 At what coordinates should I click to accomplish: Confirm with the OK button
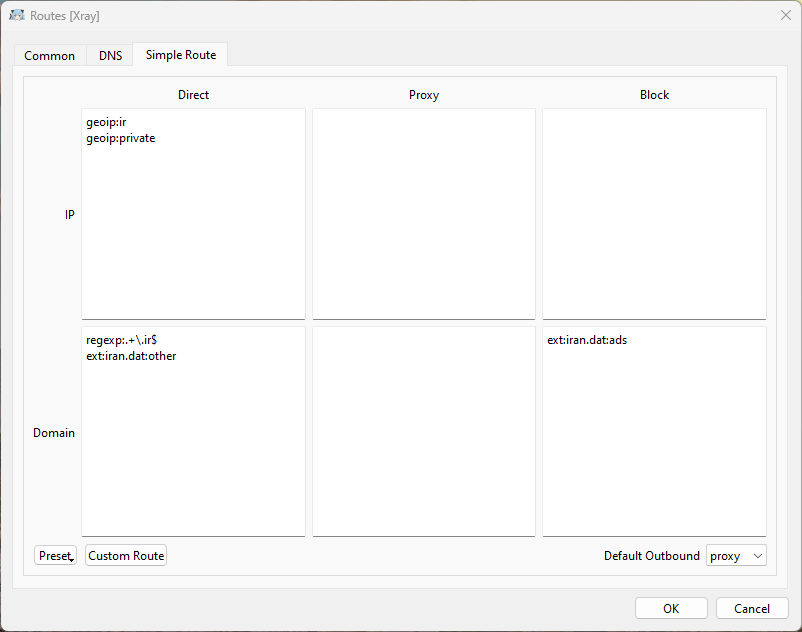point(671,608)
